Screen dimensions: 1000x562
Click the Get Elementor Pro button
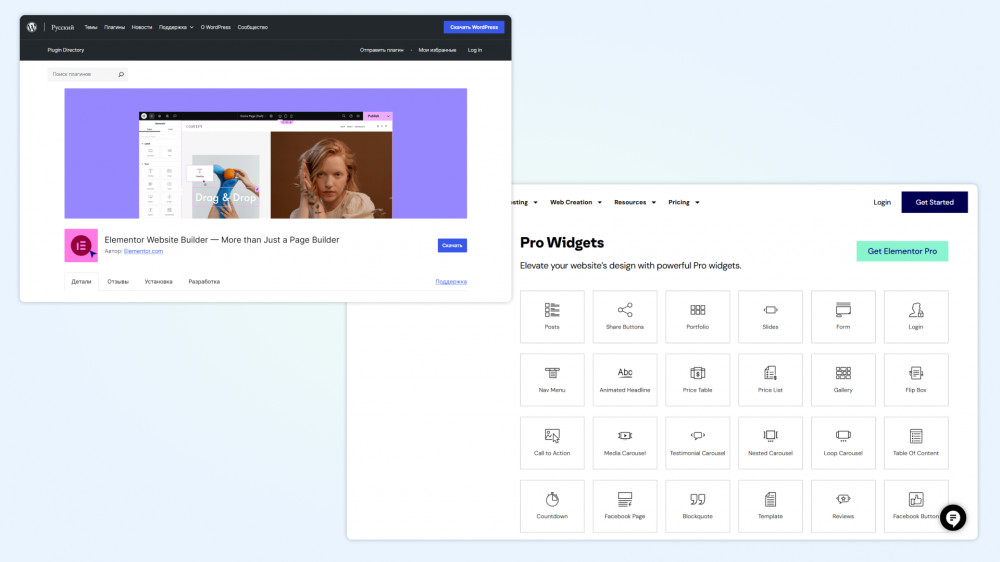(902, 251)
